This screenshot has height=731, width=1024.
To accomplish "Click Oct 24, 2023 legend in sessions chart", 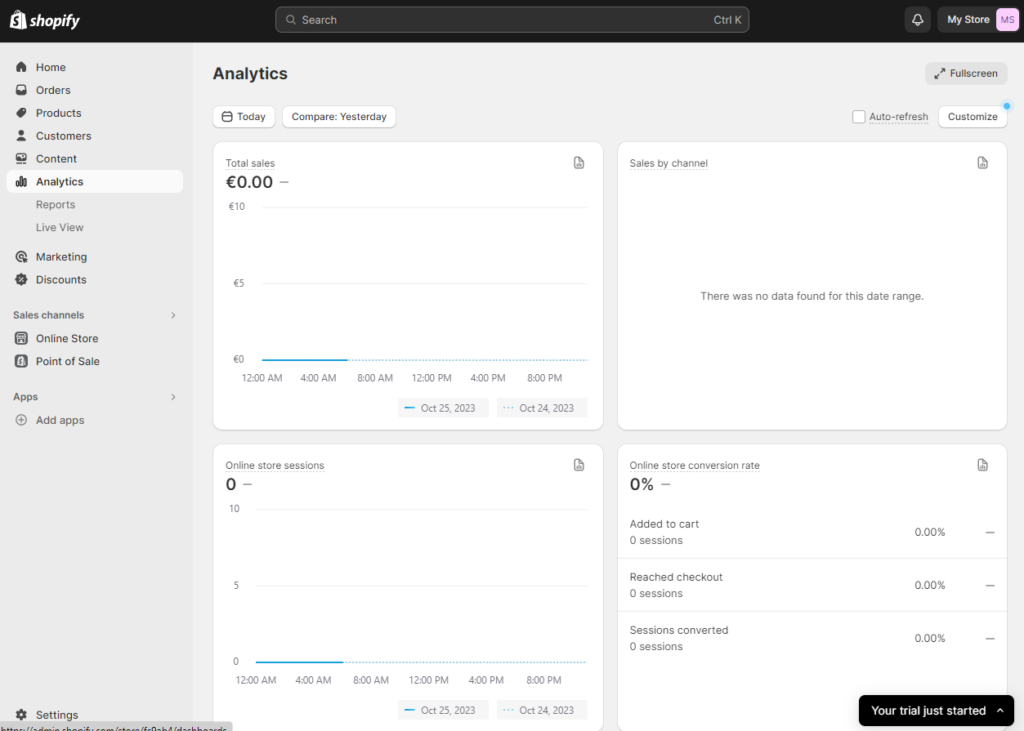I will tap(542, 710).
